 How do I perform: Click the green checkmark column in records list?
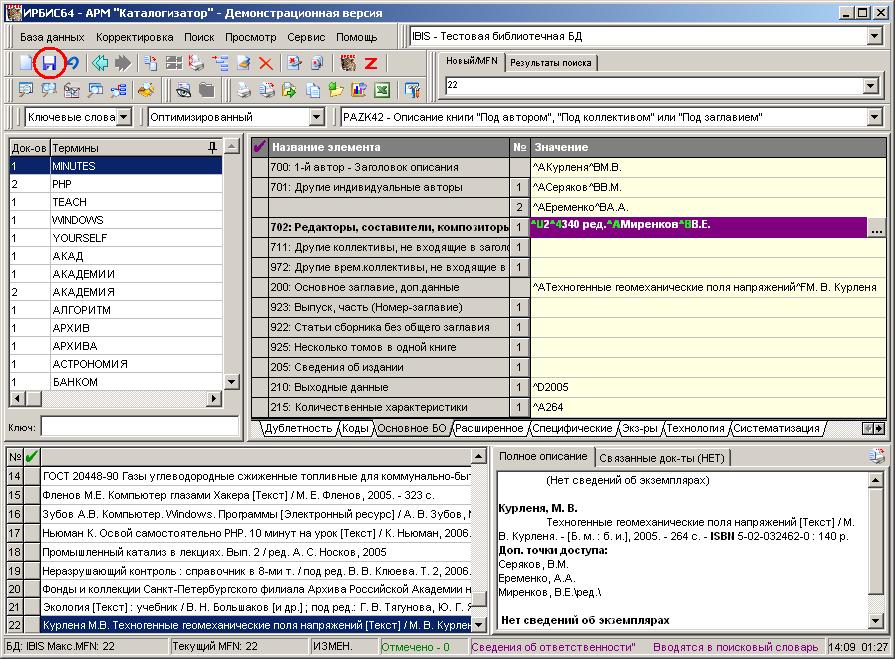point(31,457)
